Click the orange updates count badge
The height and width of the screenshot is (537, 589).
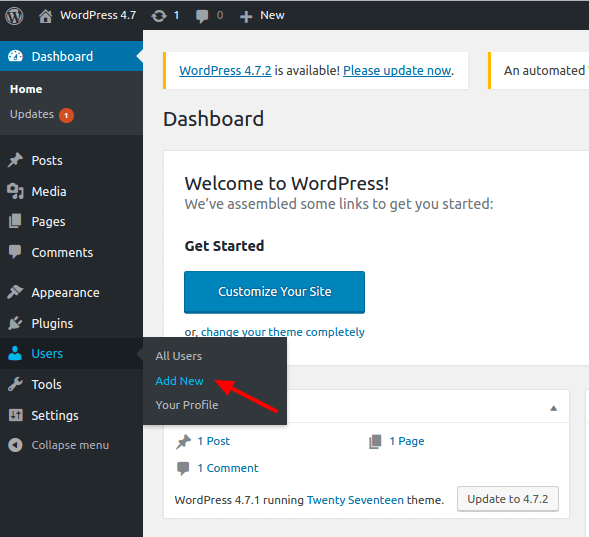click(x=66, y=115)
